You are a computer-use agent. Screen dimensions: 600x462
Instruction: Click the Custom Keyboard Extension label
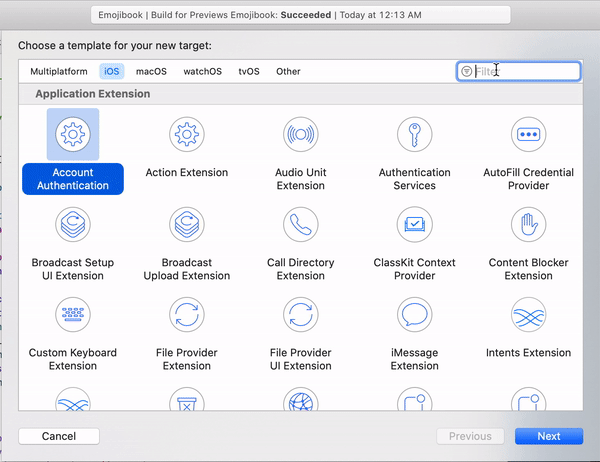pos(73,359)
